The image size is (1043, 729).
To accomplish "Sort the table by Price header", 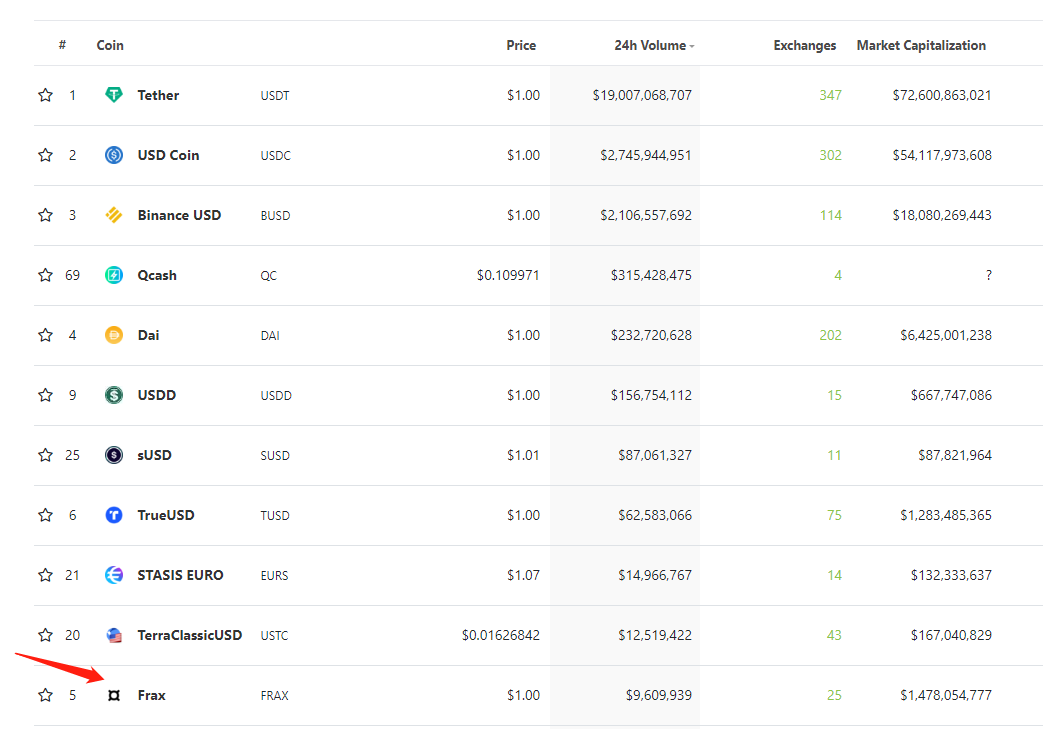I will [521, 45].
